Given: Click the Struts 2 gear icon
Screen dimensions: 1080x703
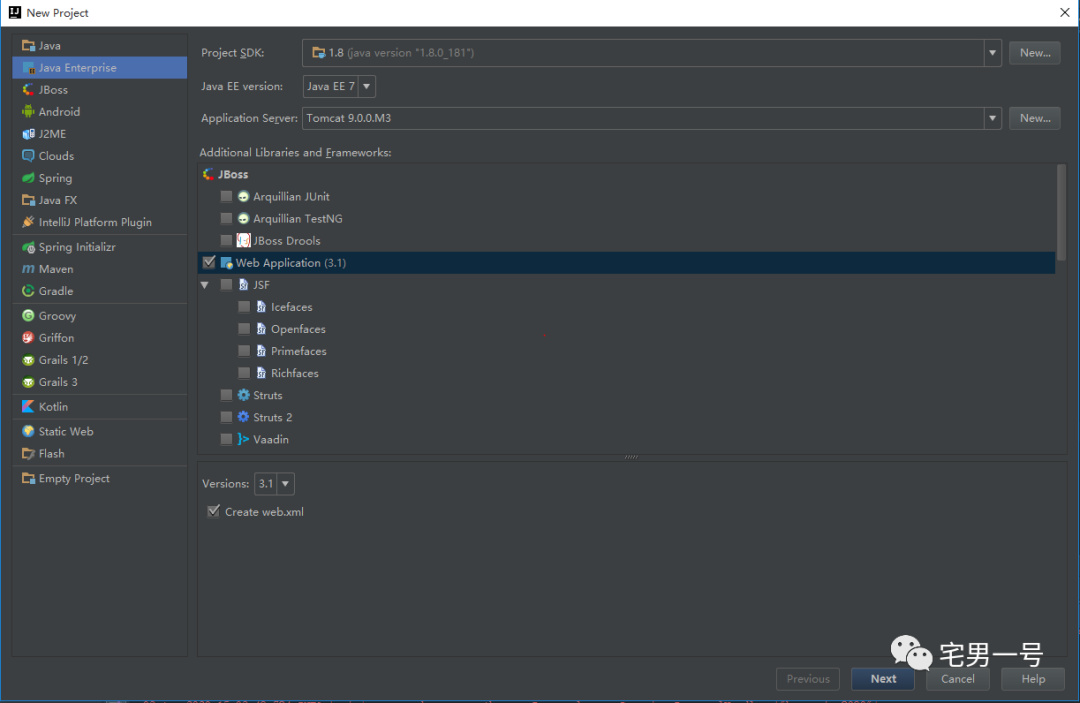Looking at the screenshot, I should pyautogui.click(x=243, y=417).
